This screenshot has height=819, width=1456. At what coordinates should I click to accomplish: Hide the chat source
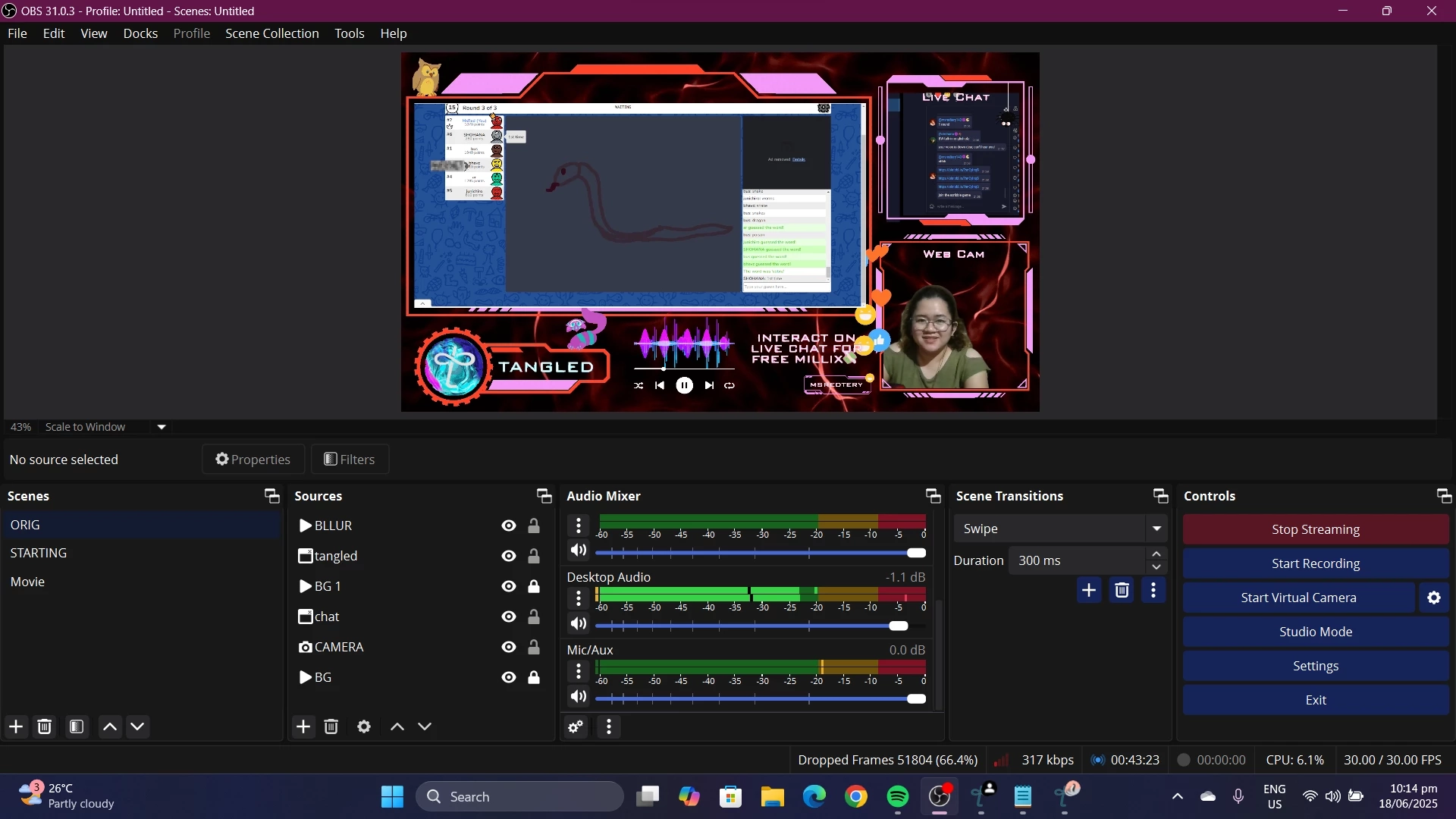[x=509, y=617]
